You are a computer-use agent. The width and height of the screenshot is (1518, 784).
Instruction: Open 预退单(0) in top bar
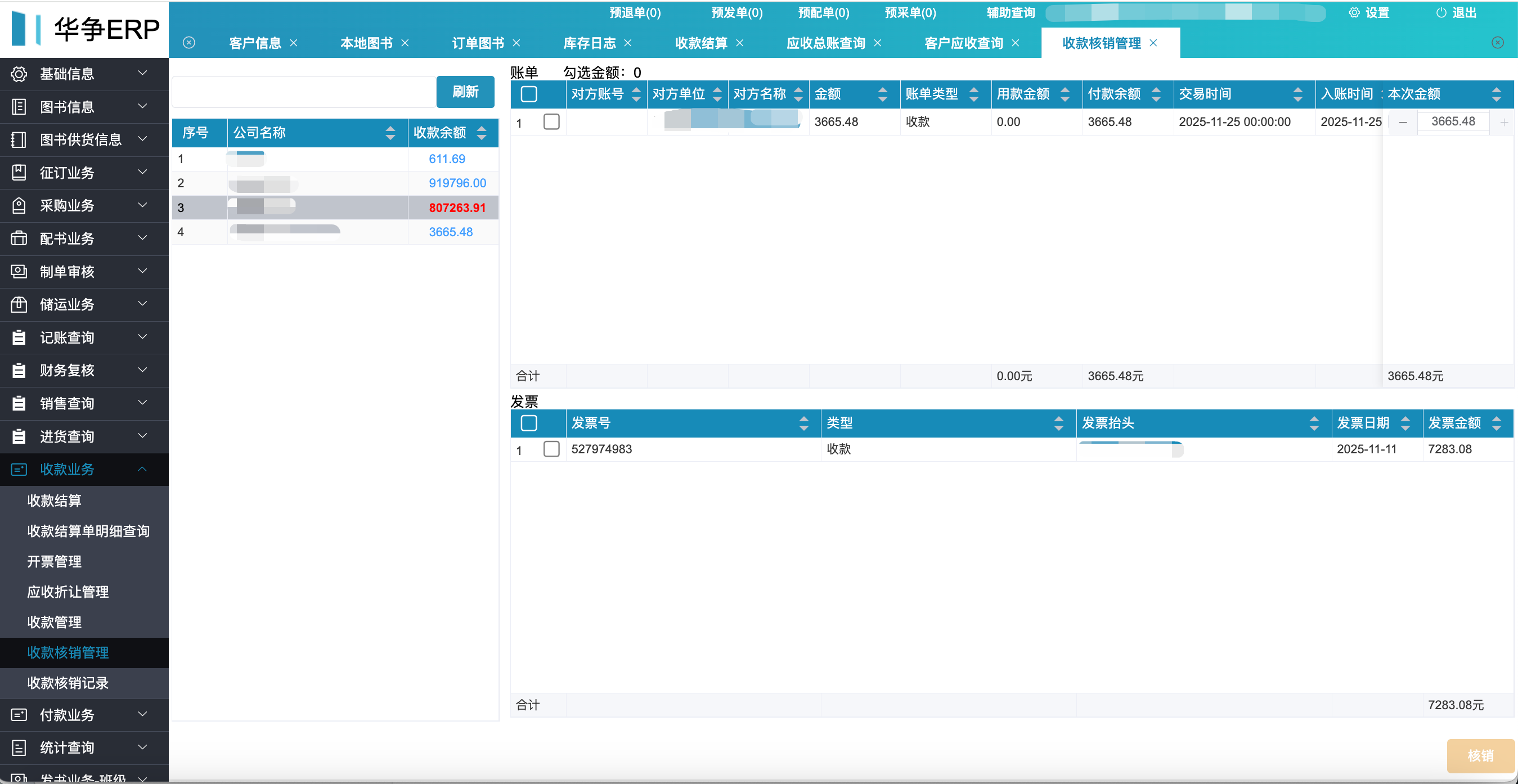[635, 12]
